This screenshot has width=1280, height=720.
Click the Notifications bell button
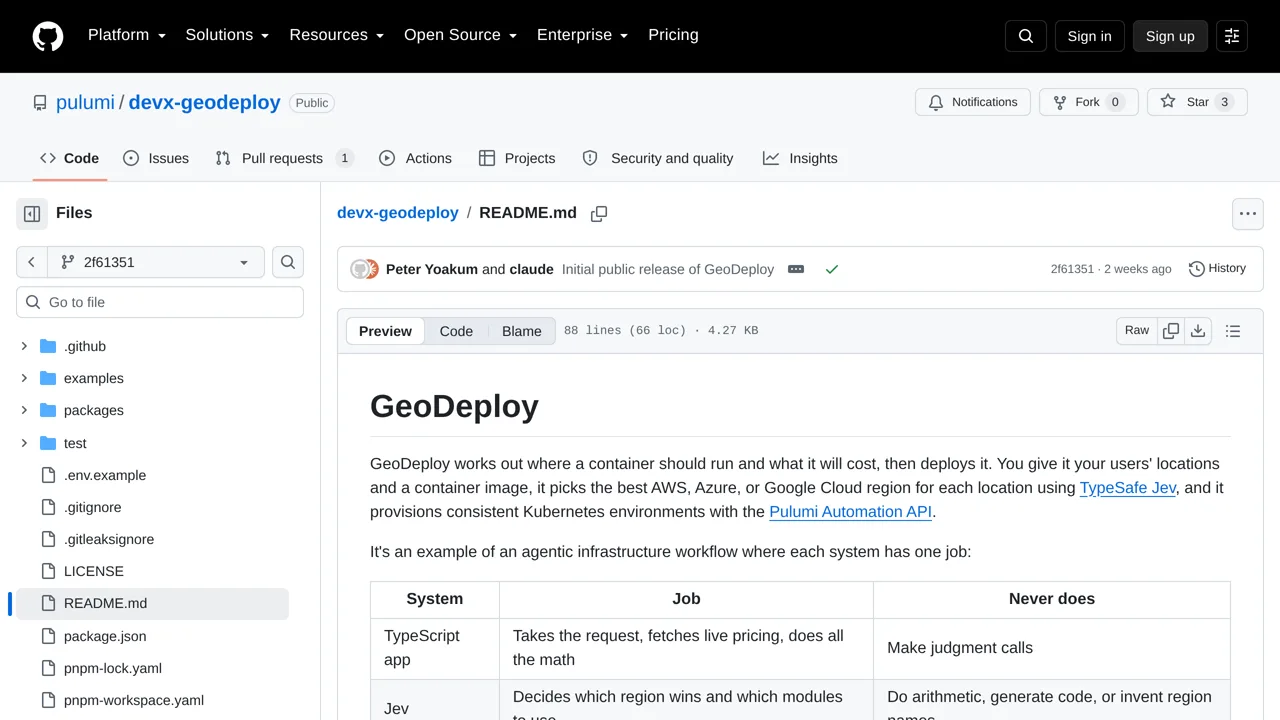pyautogui.click(x=973, y=102)
